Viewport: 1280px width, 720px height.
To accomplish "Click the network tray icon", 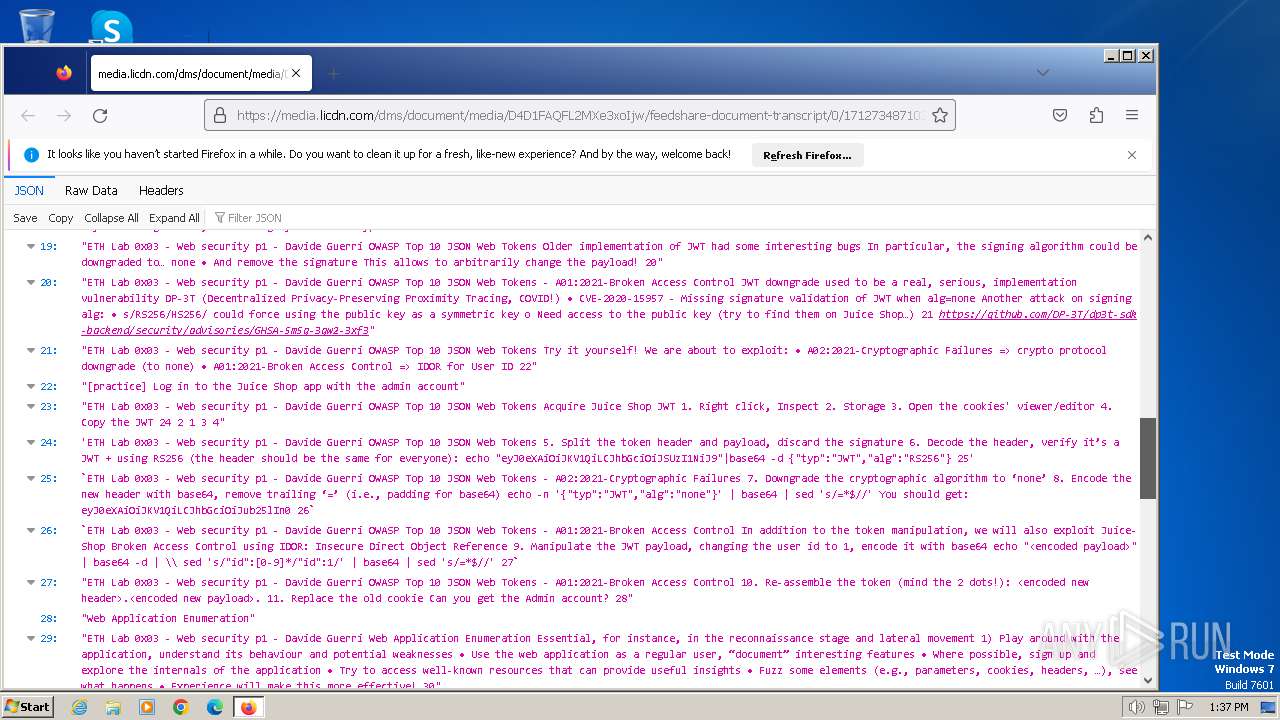I will pos(1161,707).
